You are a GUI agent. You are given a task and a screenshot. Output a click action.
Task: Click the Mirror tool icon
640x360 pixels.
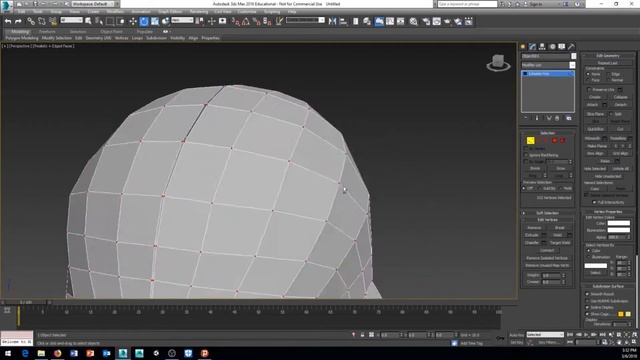(x=332, y=21)
